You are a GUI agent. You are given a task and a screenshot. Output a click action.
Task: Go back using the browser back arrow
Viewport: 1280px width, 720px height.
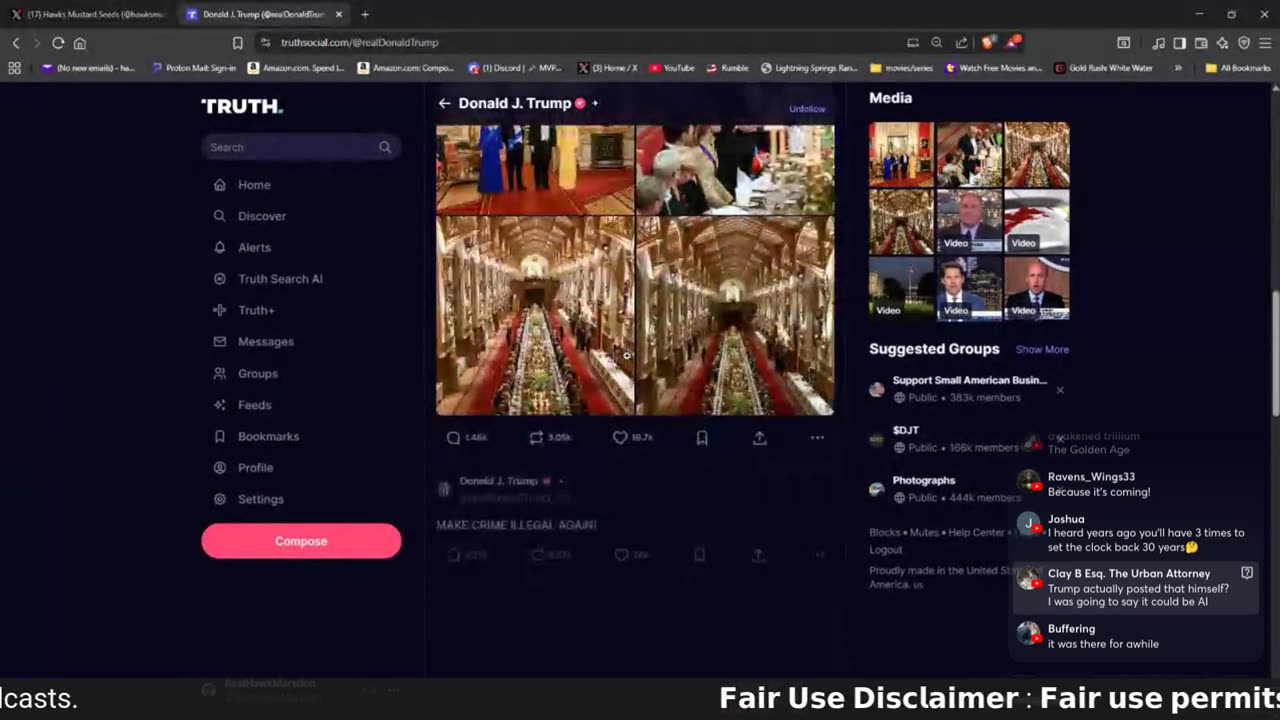(16, 43)
